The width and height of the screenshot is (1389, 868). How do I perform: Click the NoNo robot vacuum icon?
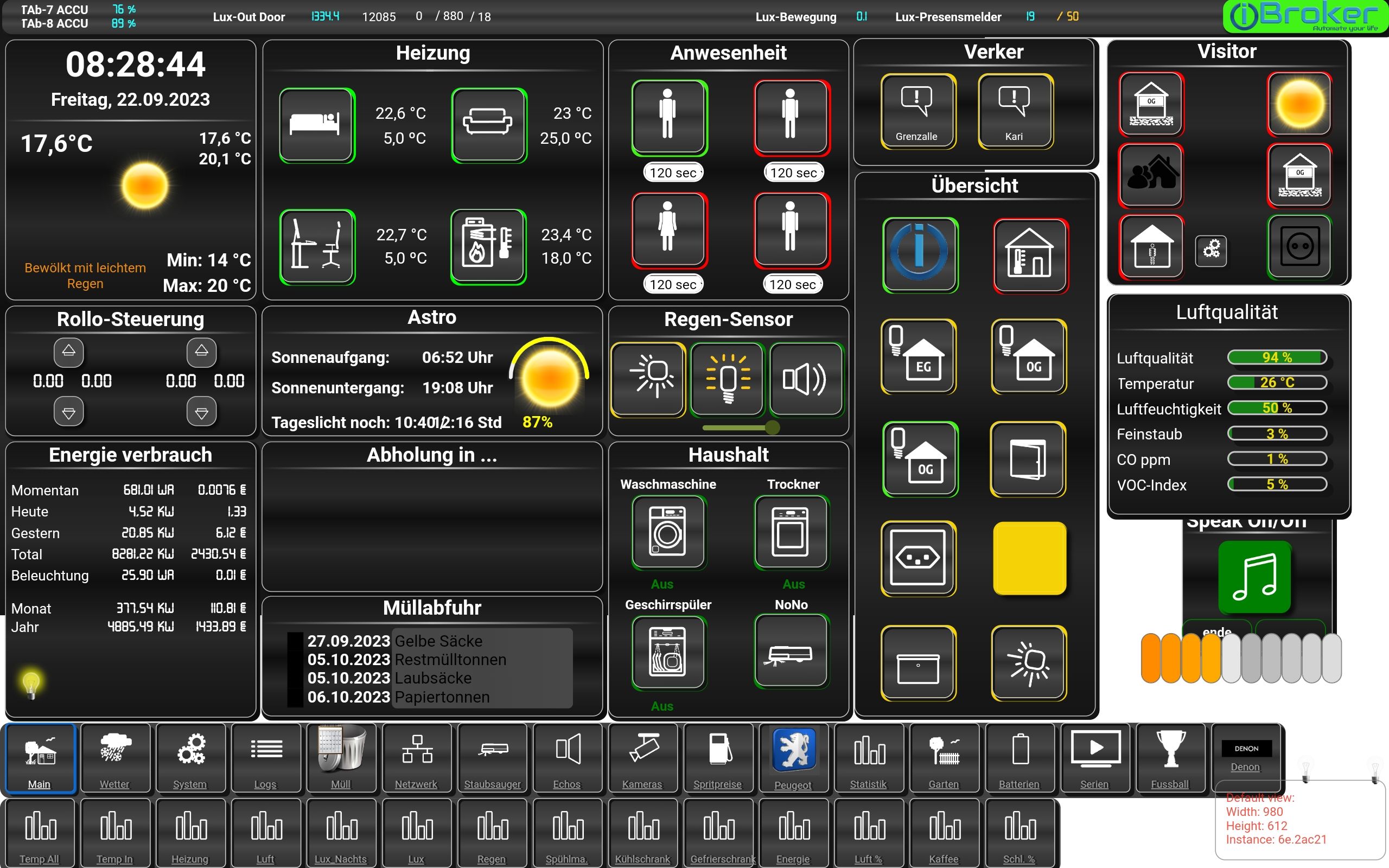791,652
